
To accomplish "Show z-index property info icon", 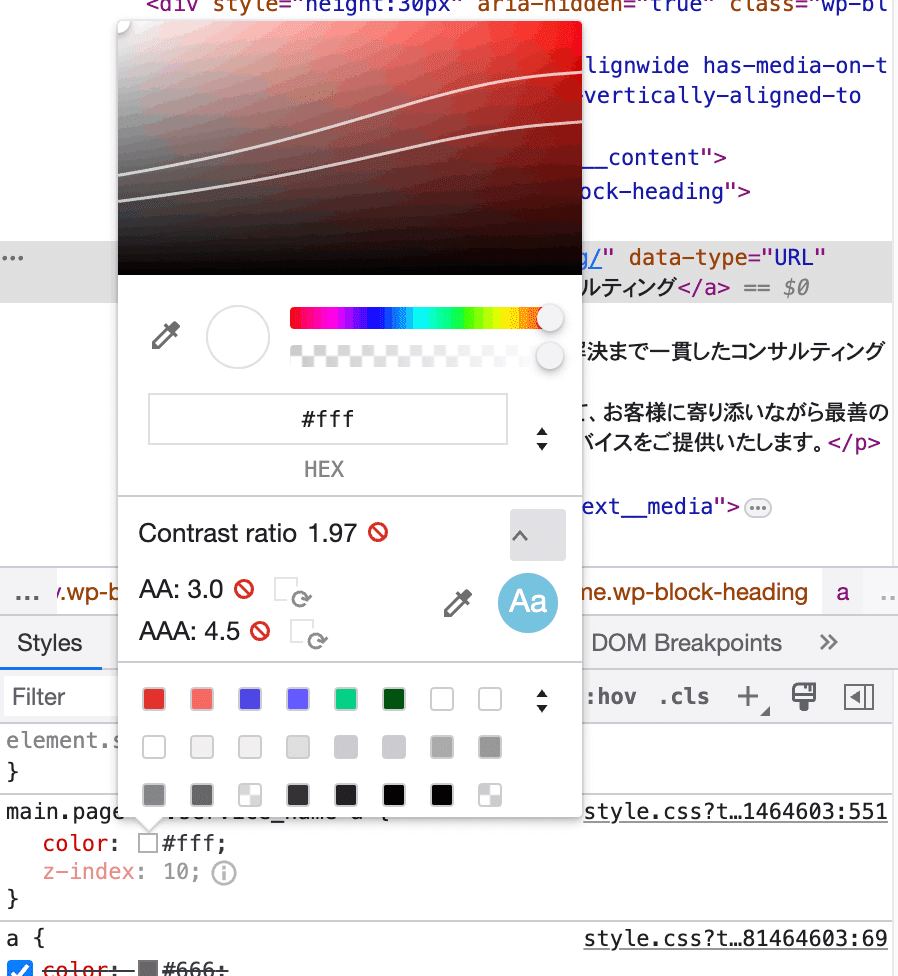I will pos(223,873).
